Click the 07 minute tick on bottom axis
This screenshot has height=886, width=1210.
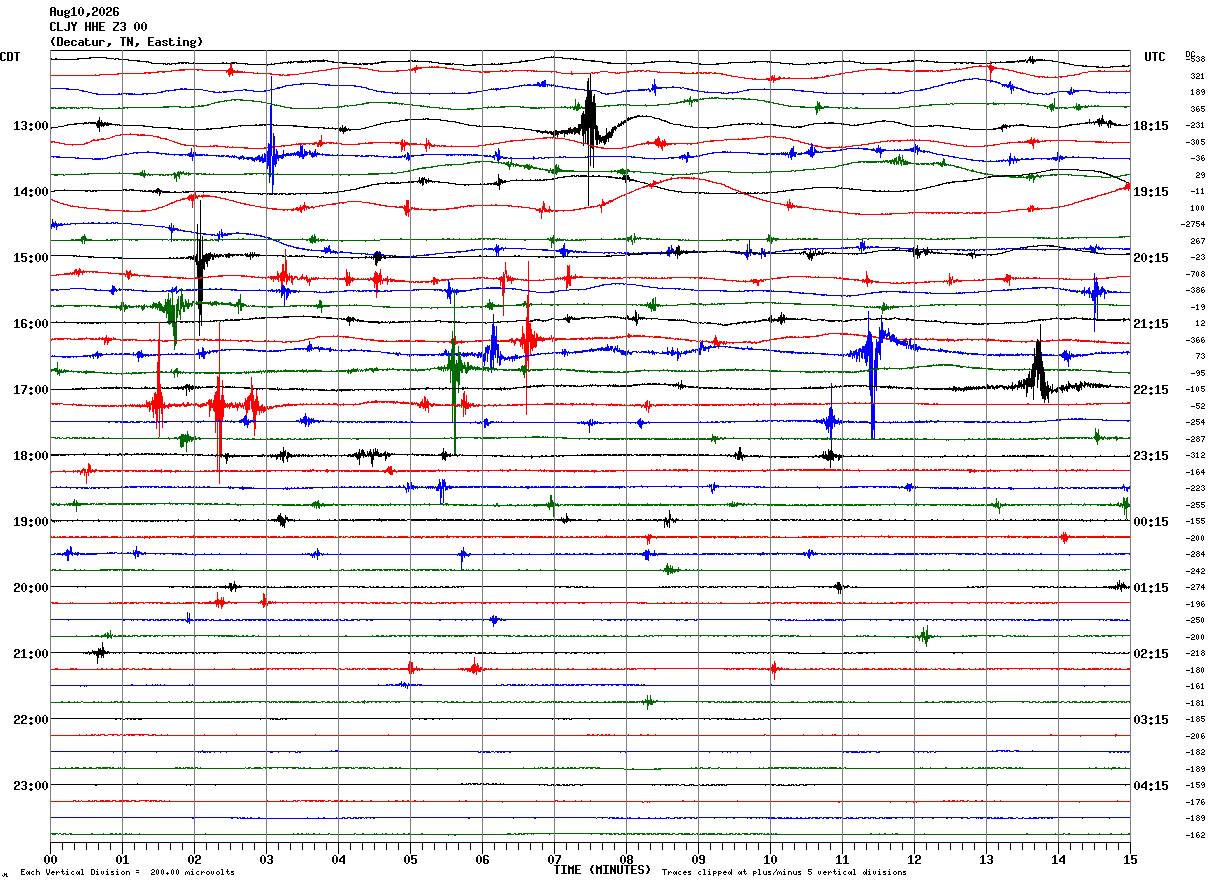click(x=554, y=859)
